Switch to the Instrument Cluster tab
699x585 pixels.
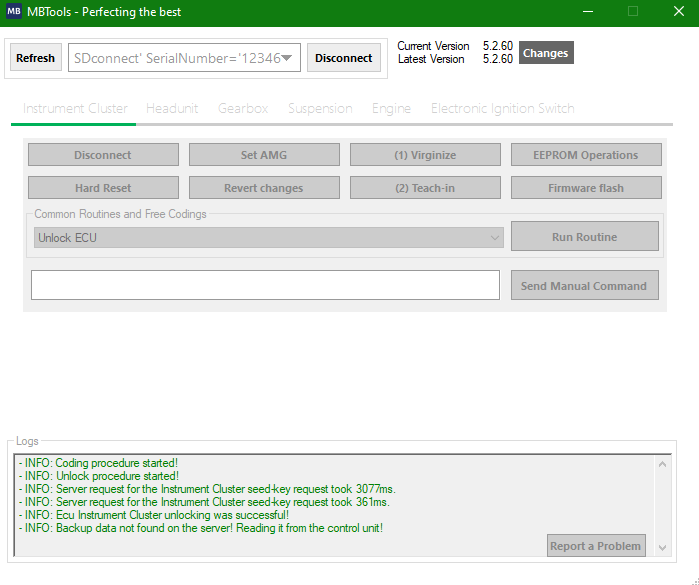pyautogui.click(x=75, y=108)
